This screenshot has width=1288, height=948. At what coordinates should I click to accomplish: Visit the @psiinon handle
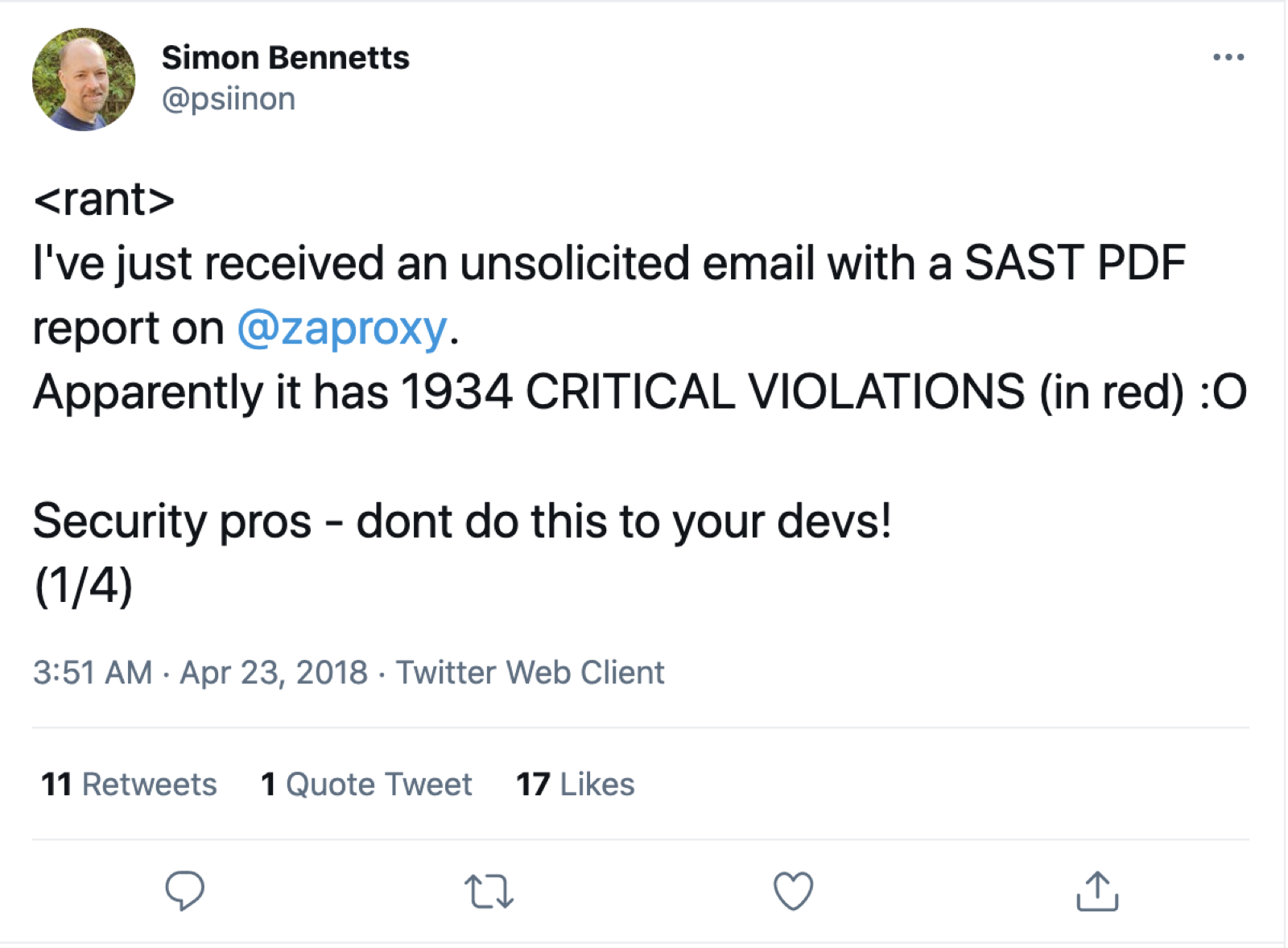click(x=229, y=99)
